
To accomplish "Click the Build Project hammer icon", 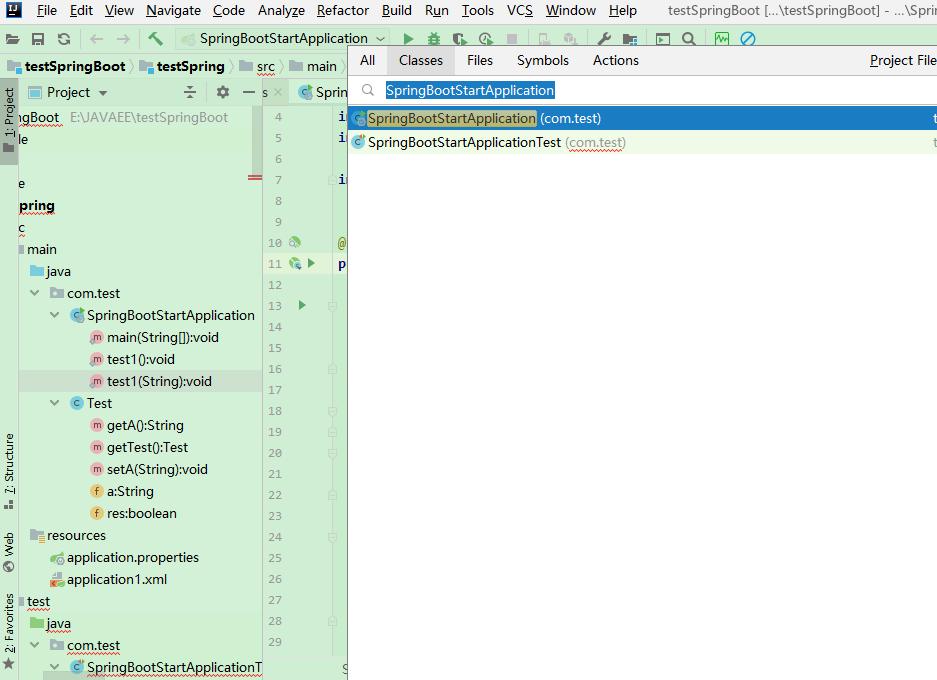I will [155, 39].
